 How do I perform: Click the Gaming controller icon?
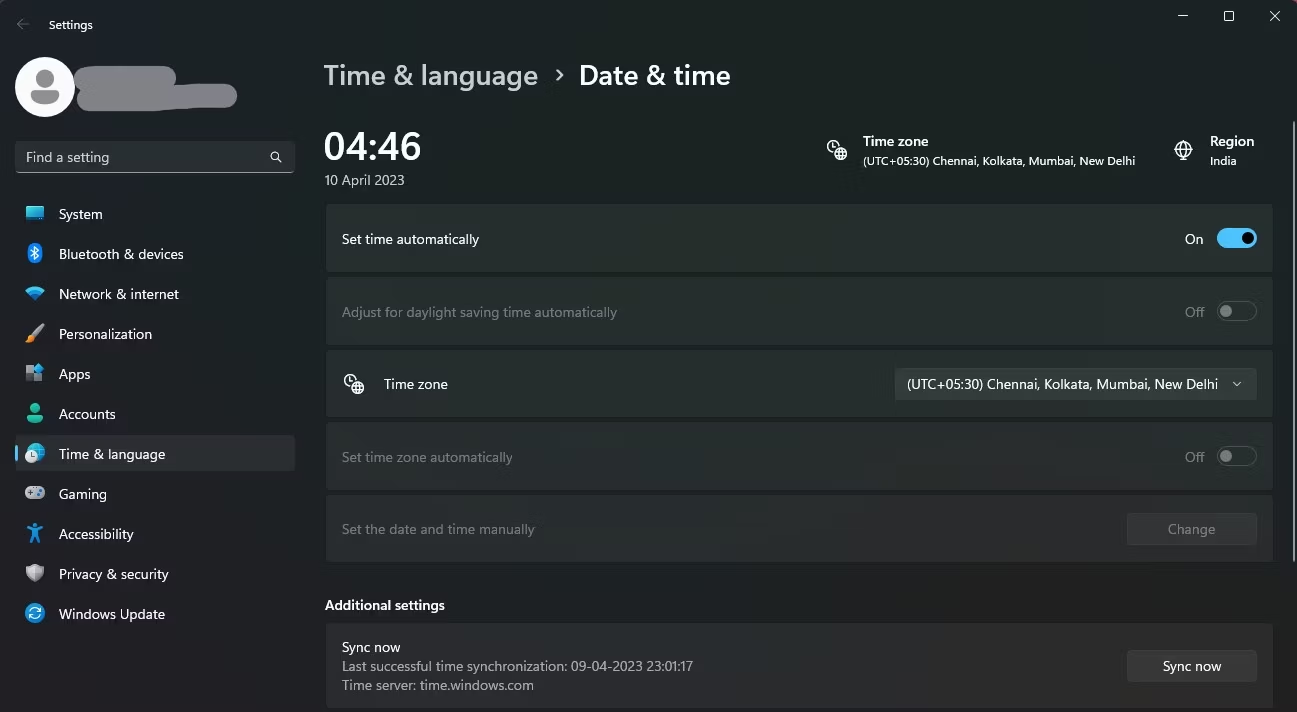(x=35, y=494)
